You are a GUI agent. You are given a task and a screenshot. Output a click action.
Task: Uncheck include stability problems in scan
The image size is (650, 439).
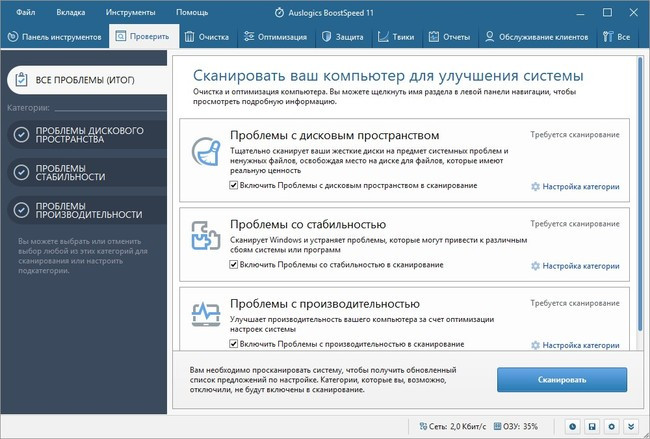pos(234,265)
